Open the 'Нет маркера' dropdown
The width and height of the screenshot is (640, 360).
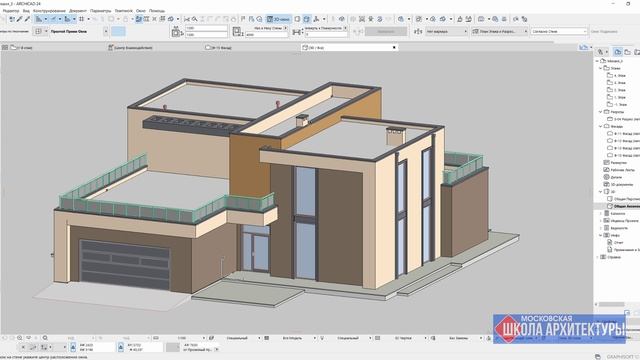click(x=447, y=31)
